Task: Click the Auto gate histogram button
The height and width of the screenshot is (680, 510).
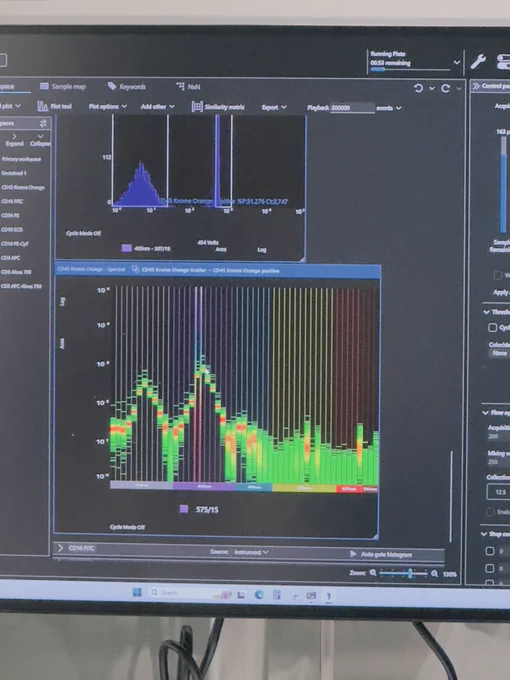Action: [381, 554]
